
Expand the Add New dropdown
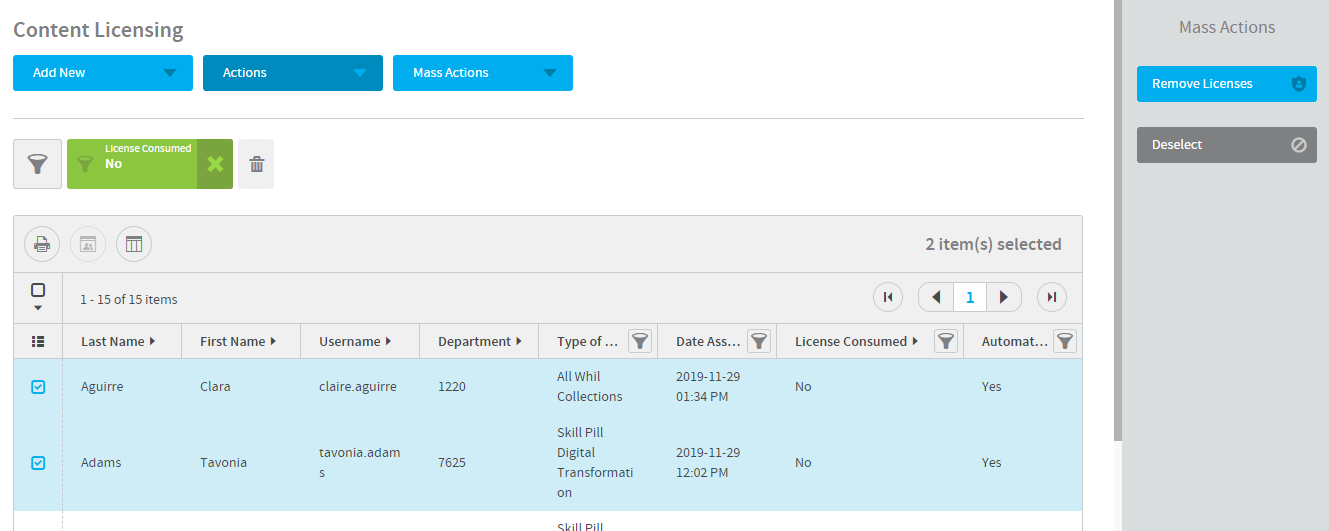coord(102,73)
